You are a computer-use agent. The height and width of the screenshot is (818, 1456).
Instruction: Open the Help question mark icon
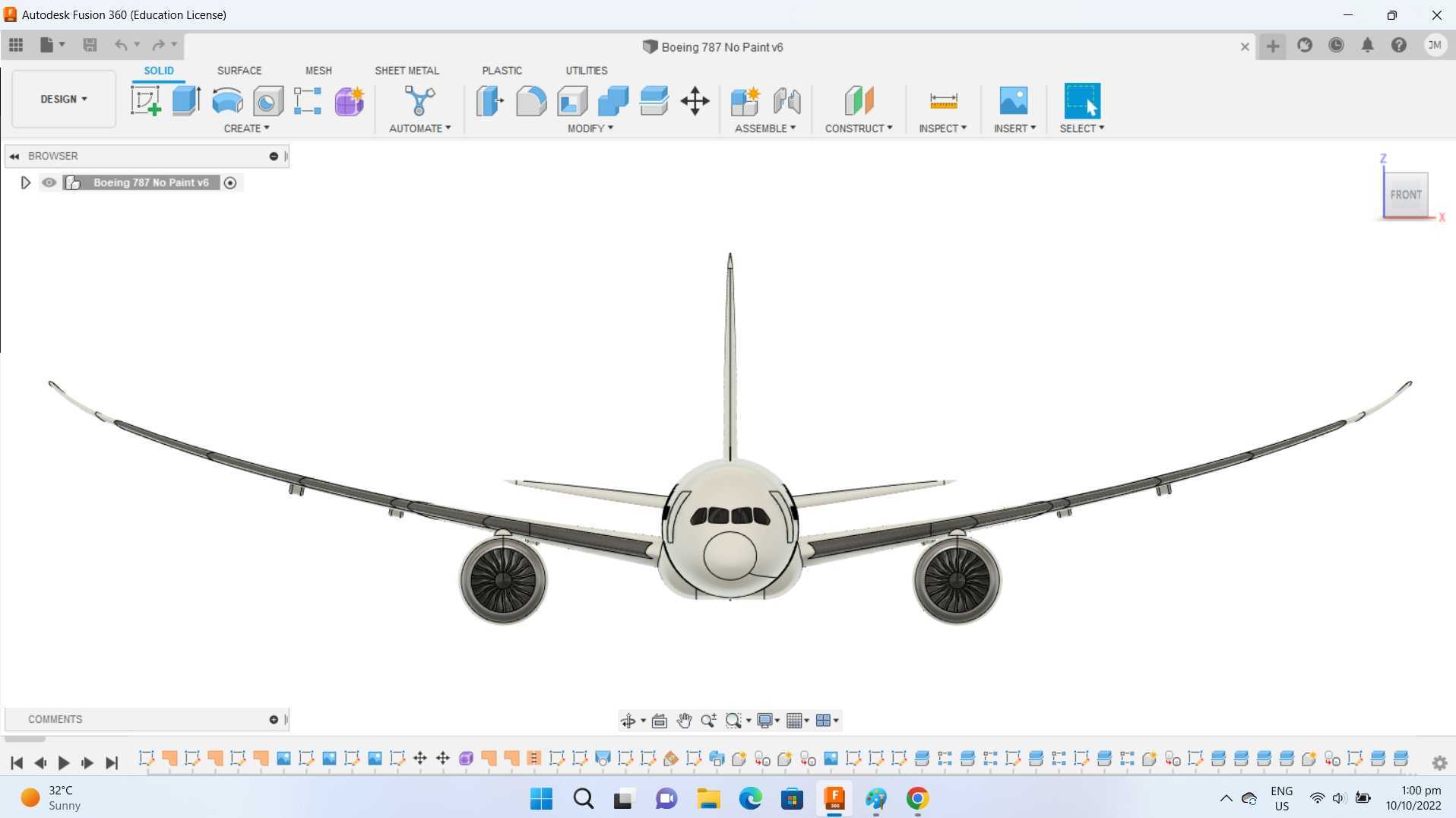(x=1398, y=46)
